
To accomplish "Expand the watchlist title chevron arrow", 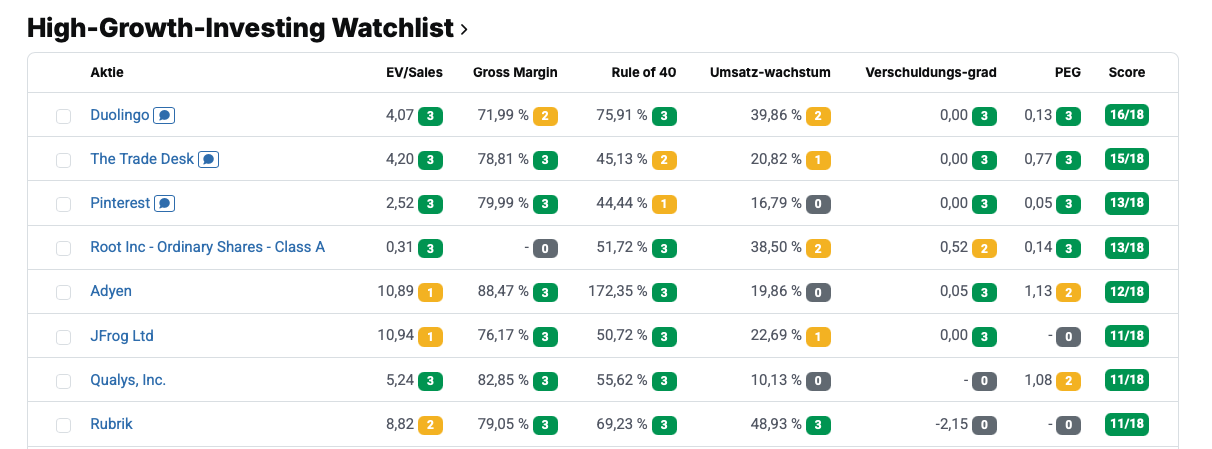I will coord(464,30).
